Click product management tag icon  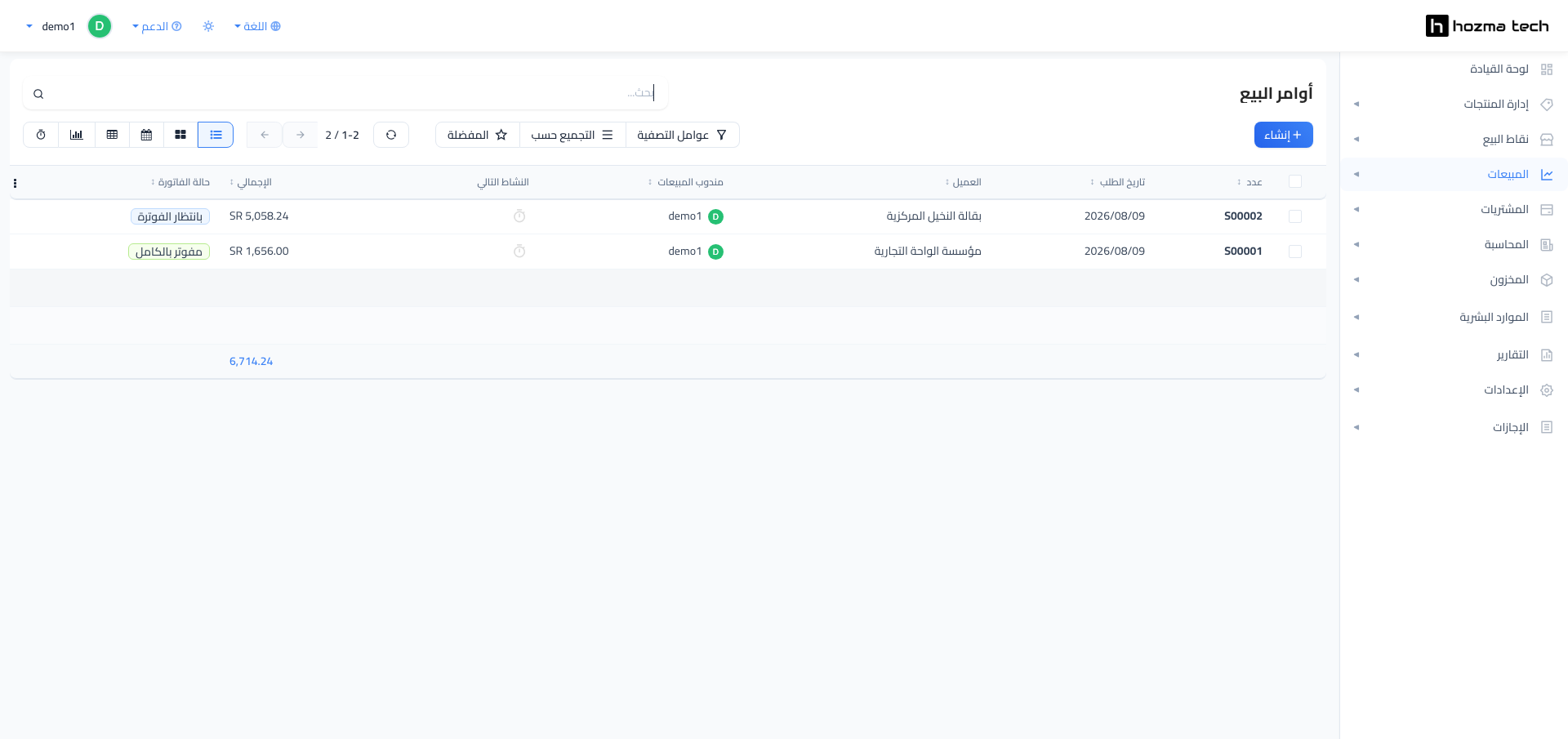click(1547, 105)
